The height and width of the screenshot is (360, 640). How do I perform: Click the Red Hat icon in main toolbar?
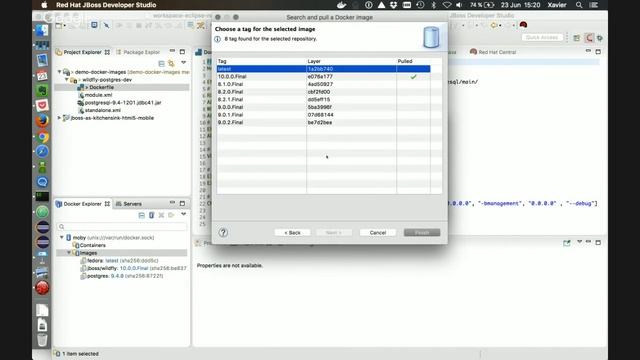coord(523,25)
